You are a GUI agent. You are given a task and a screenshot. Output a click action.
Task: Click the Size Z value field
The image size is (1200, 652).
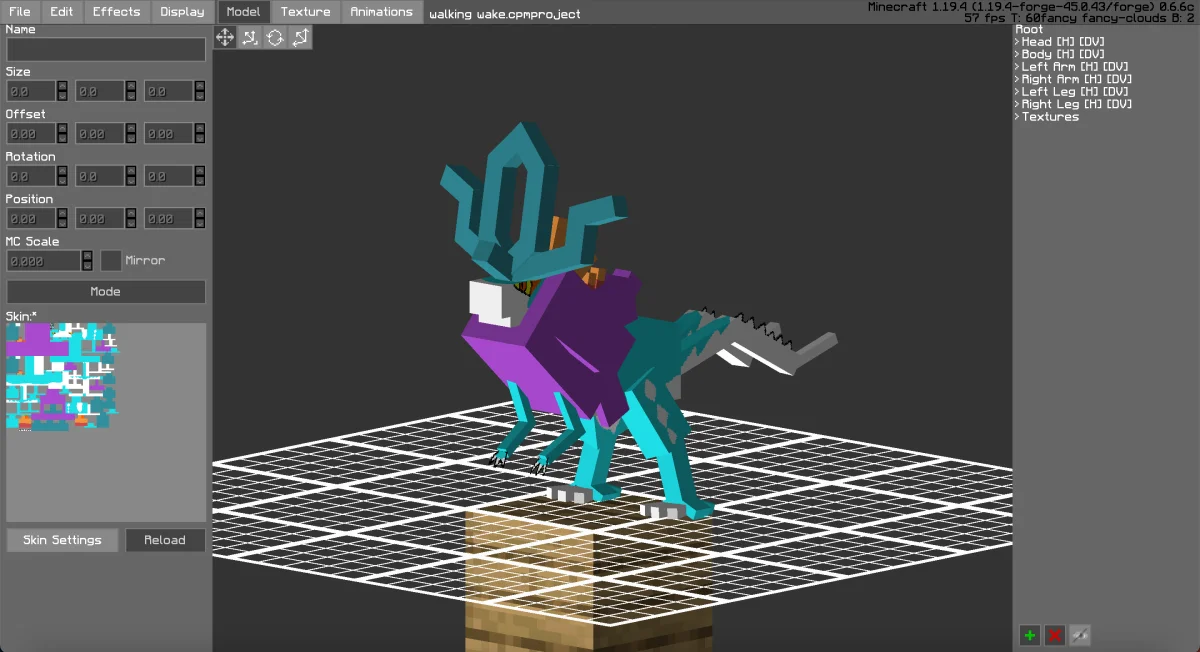169,91
